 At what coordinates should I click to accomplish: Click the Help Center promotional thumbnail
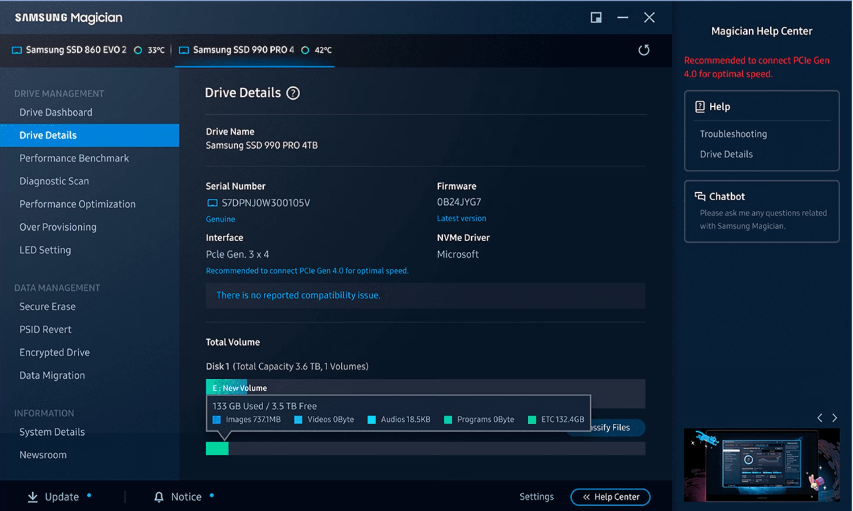click(760, 465)
